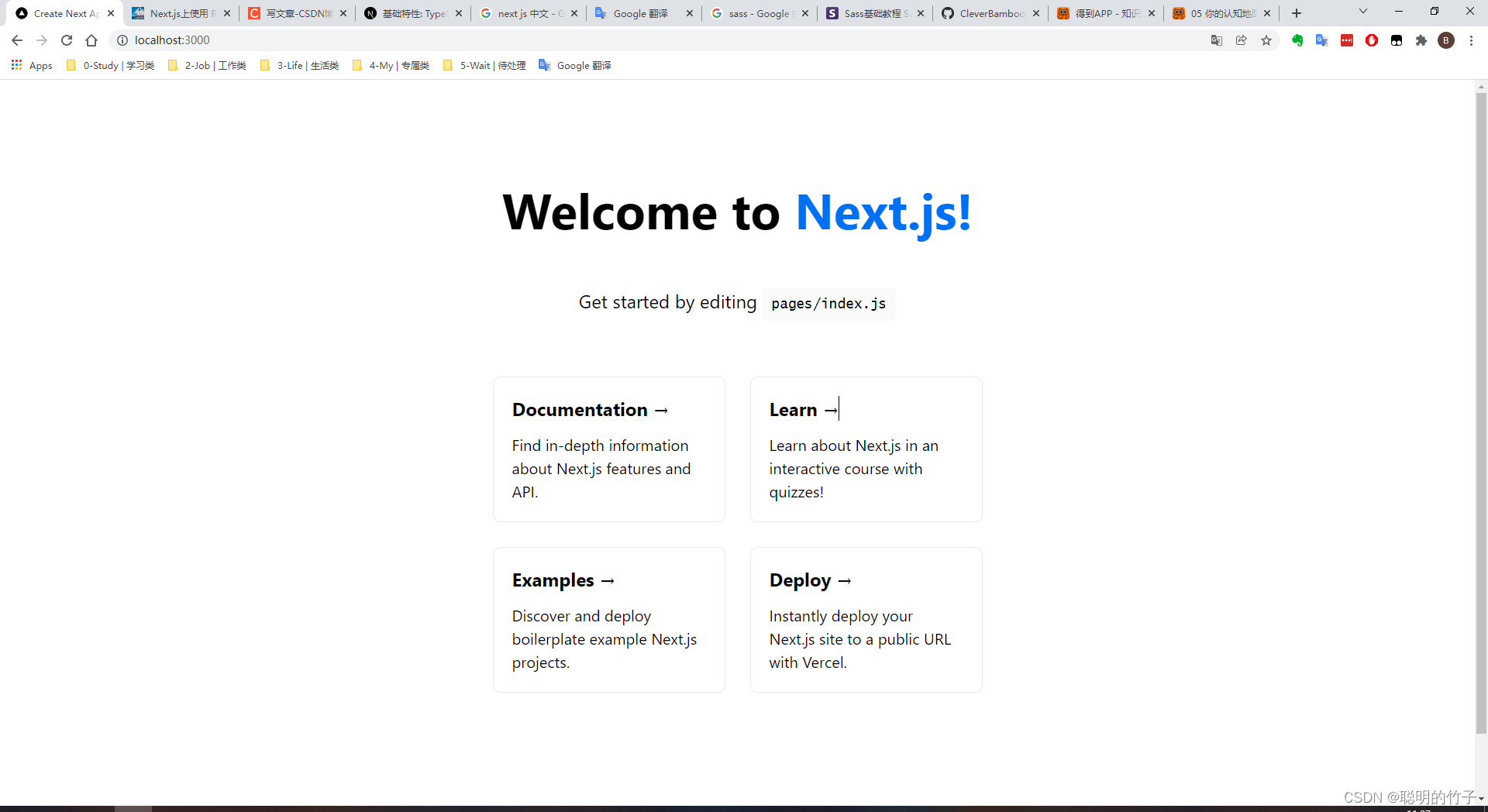
Task: Open the 3-Life bookmark folder
Action: pyautogui.click(x=299, y=65)
